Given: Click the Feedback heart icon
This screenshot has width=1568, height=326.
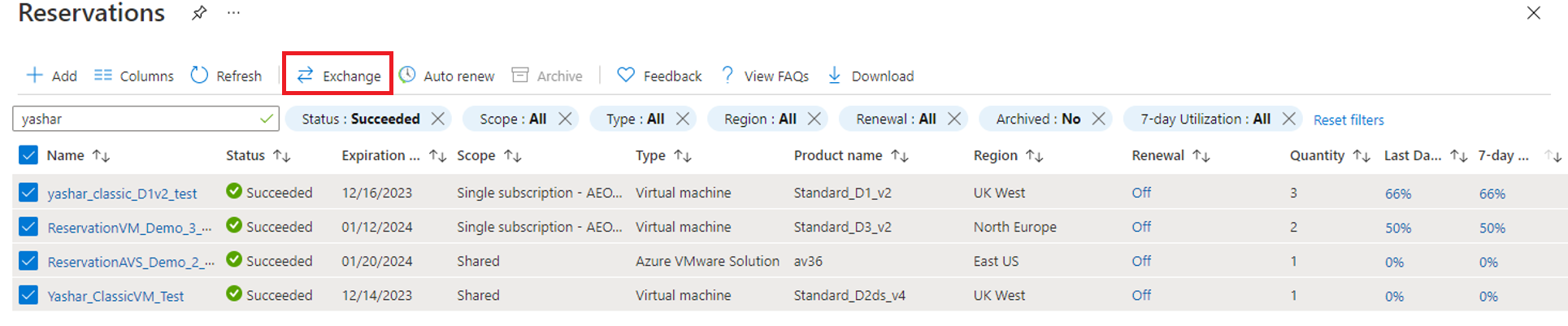Looking at the screenshot, I should coord(625,75).
